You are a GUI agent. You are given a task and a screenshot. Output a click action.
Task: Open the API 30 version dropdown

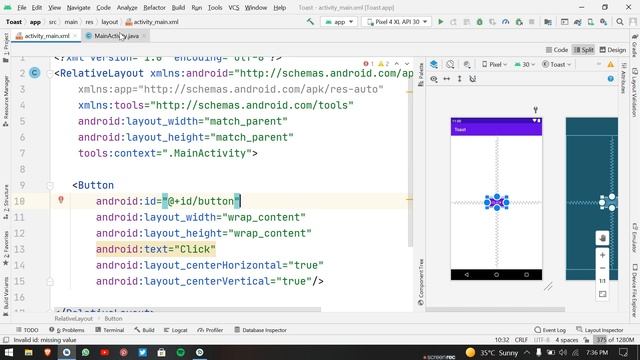(x=524, y=64)
